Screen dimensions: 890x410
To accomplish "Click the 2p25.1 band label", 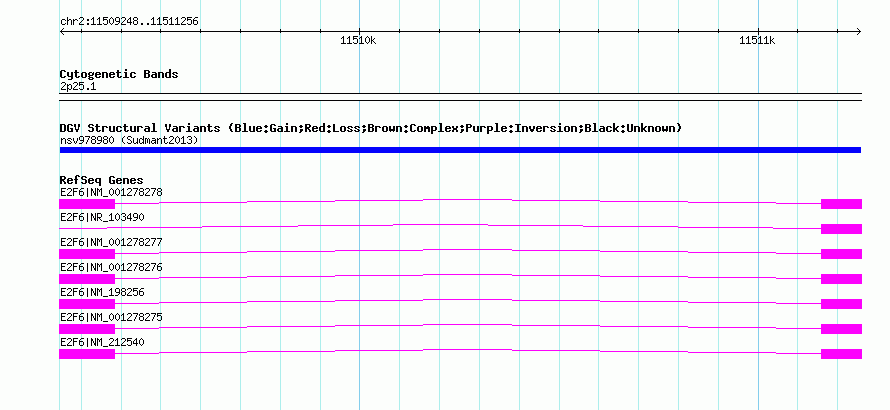I will [x=78, y=86].
